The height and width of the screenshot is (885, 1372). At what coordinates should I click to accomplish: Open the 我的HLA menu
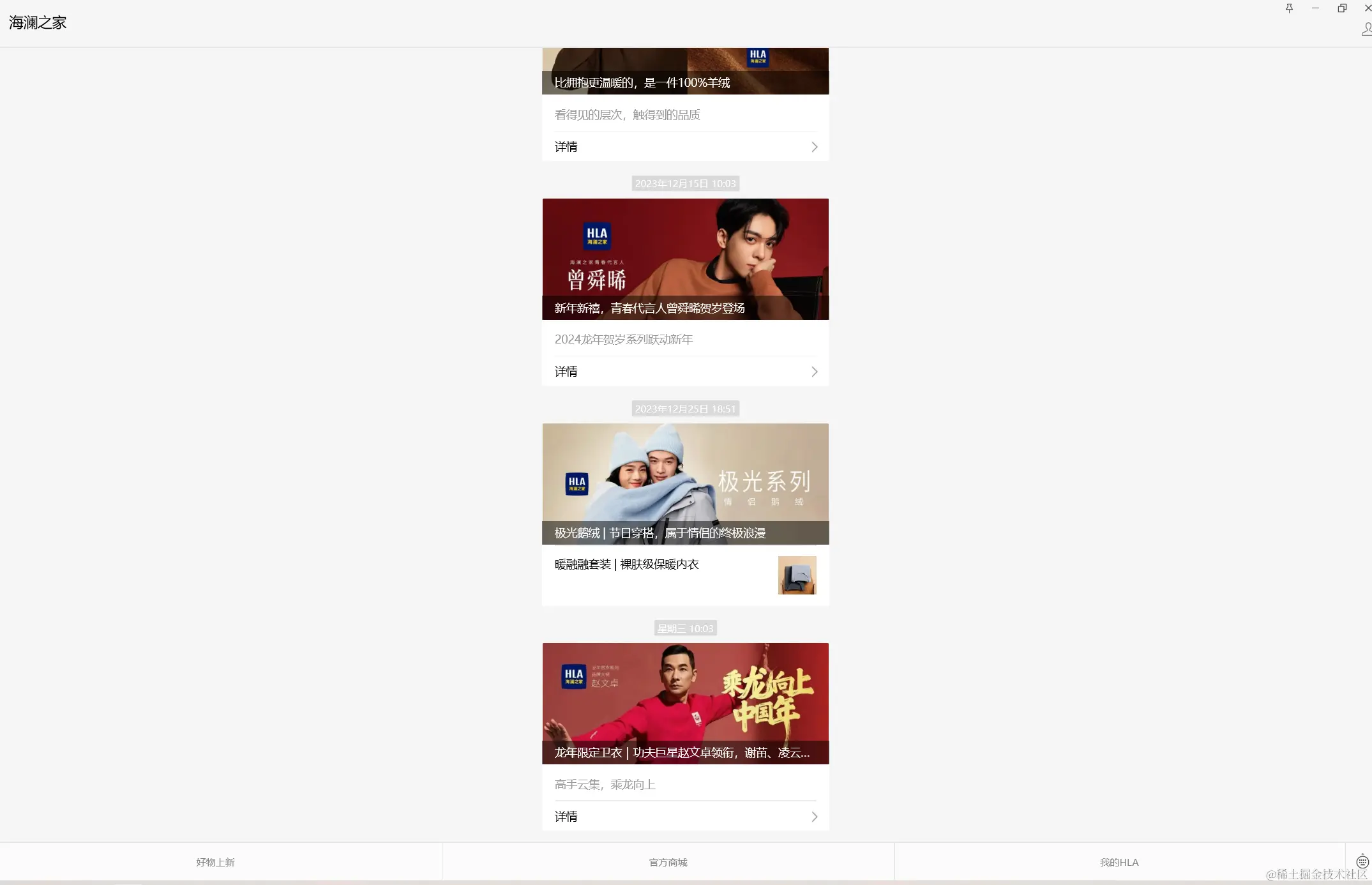[1119, 862]
